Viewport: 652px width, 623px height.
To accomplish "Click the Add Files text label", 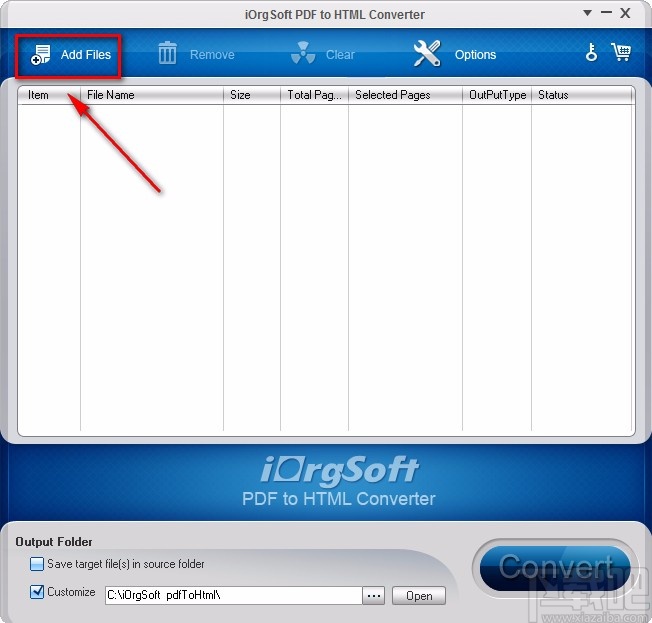I will pyautogui.click(x=86, y=55).
